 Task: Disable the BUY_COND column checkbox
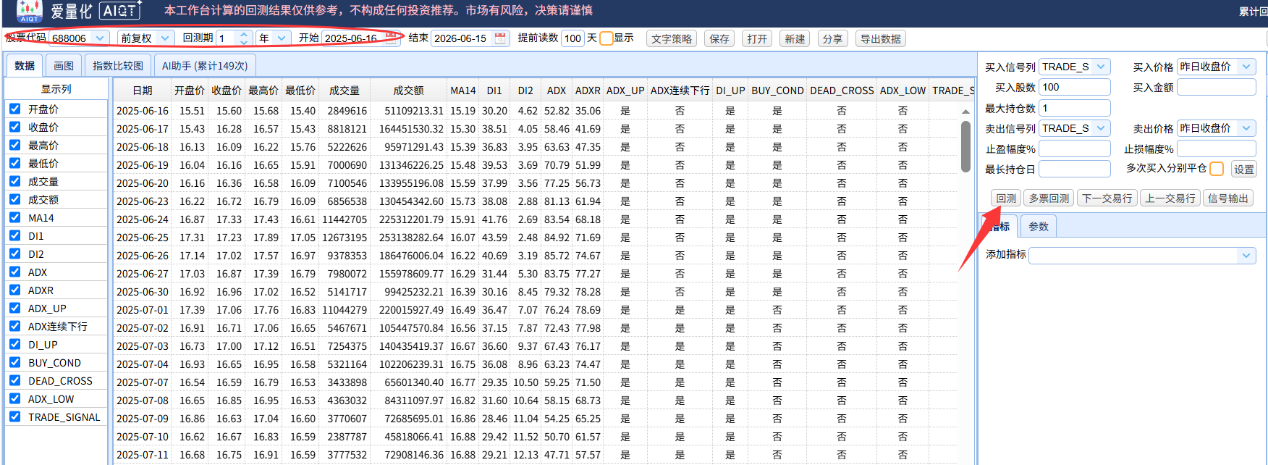coord(15,362)
